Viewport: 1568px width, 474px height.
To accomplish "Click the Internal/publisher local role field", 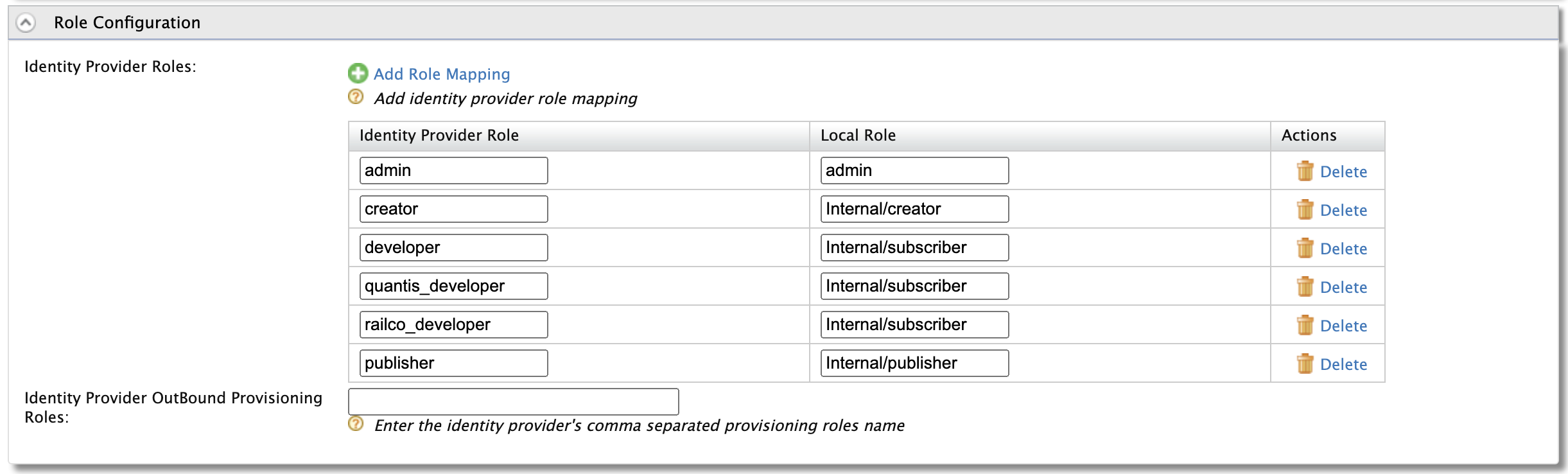I will pos(914,363).
